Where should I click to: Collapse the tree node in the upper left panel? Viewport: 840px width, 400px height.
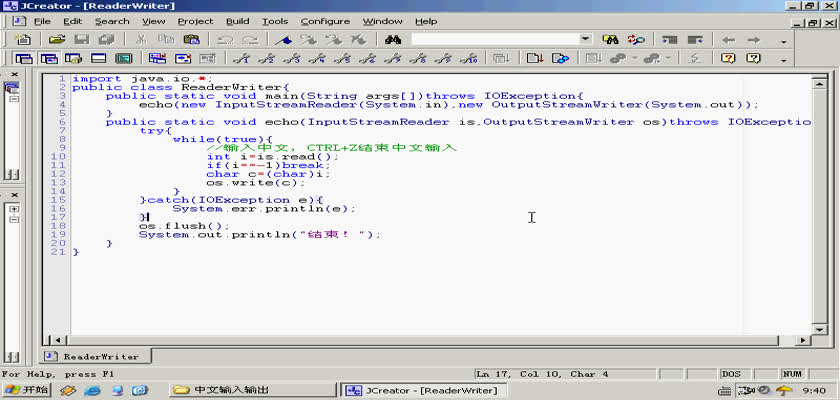point(14,99)
